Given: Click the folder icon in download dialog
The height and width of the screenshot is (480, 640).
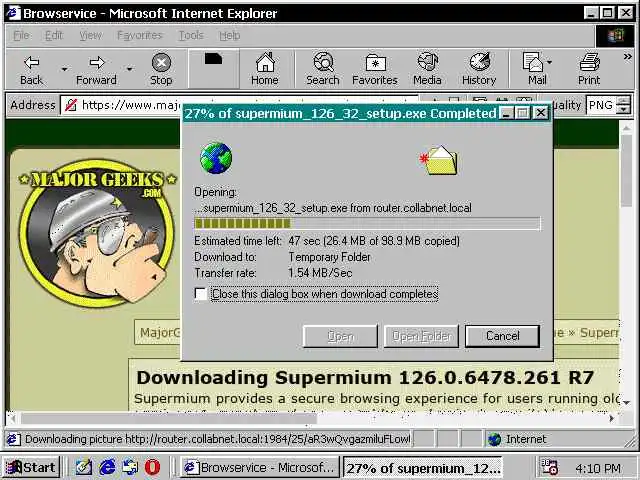Looking at the screenshot, I should click(439, 160).
